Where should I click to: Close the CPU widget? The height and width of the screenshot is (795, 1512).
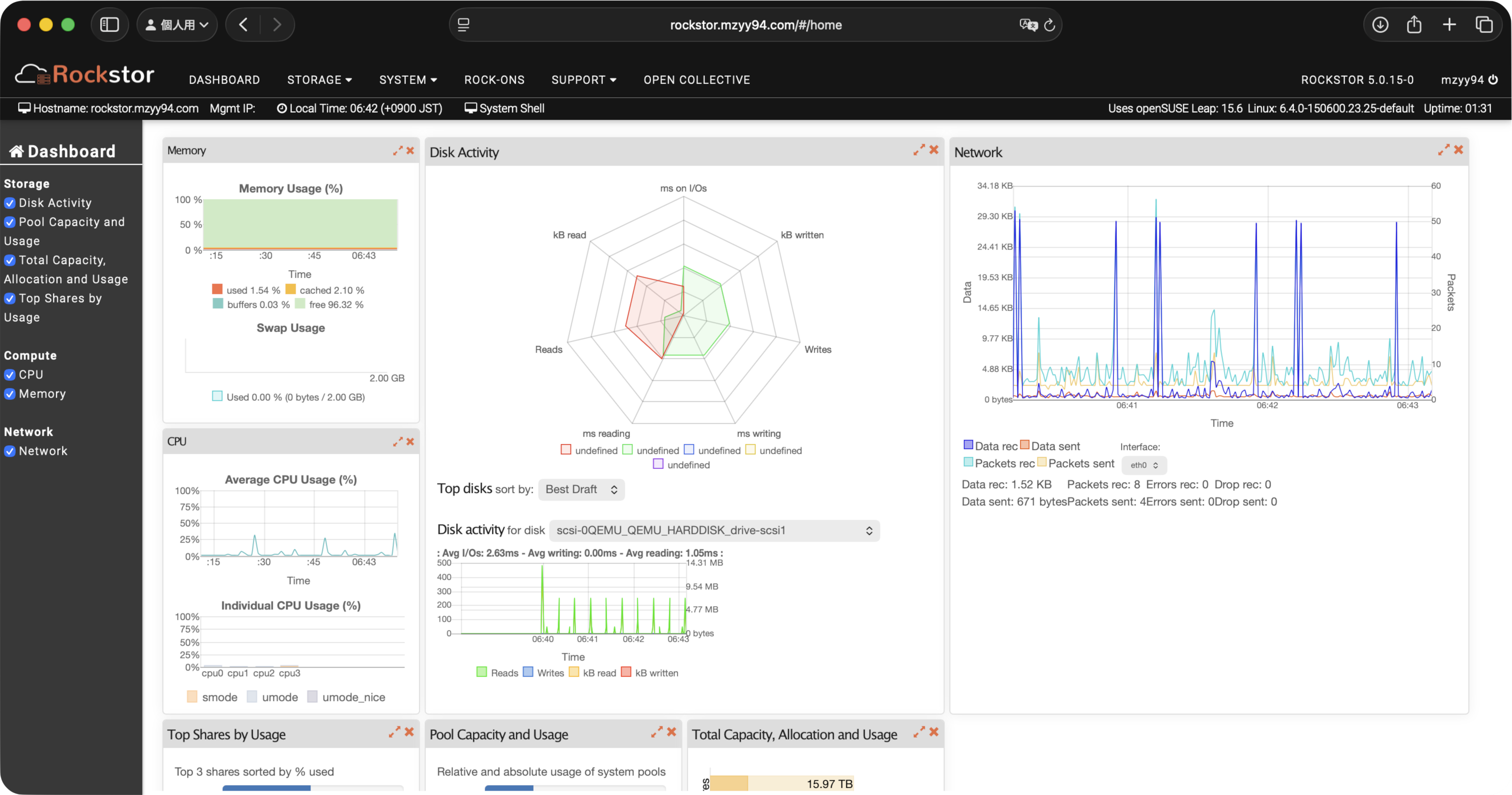point(410,441)
